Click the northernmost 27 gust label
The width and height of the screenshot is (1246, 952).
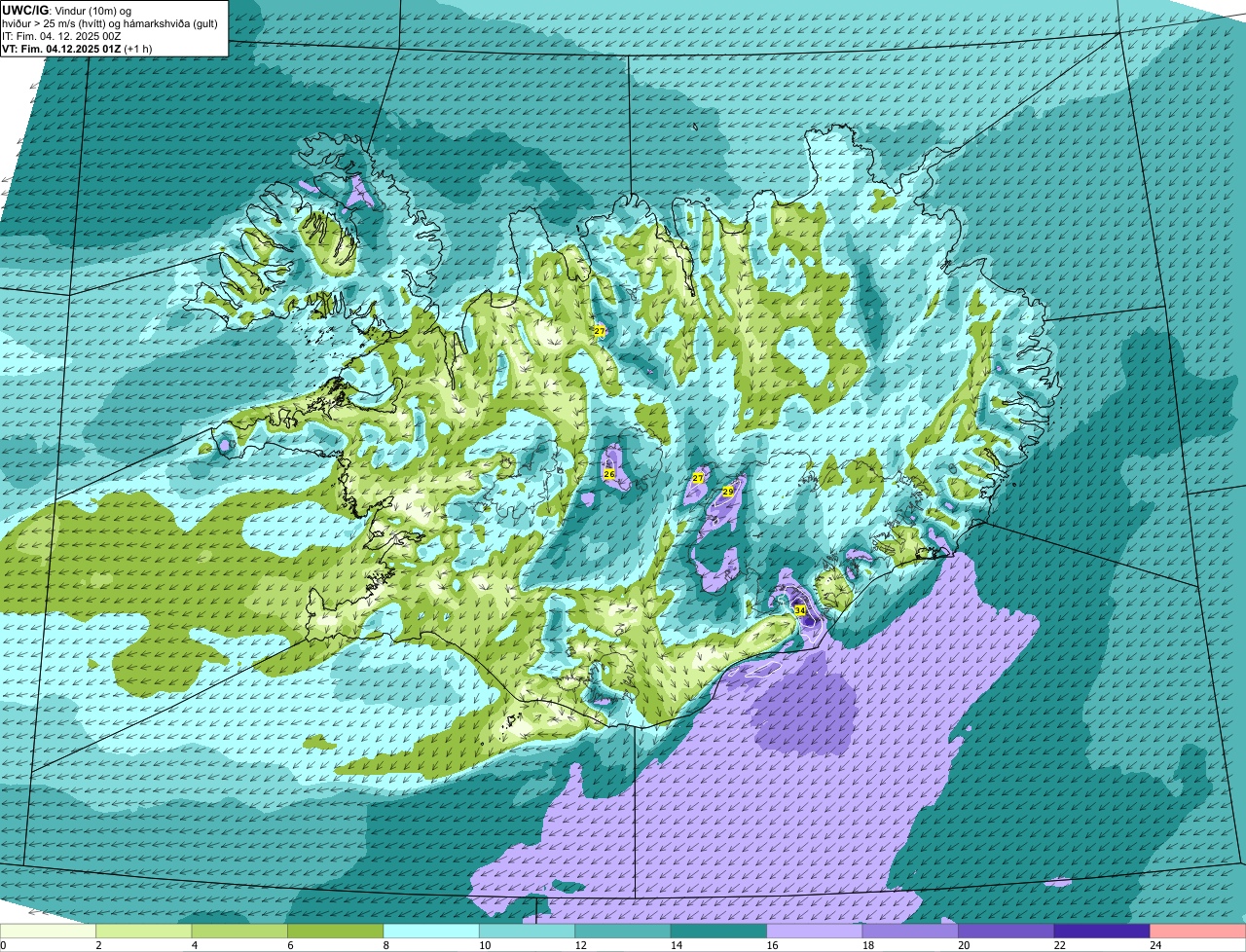600,331
